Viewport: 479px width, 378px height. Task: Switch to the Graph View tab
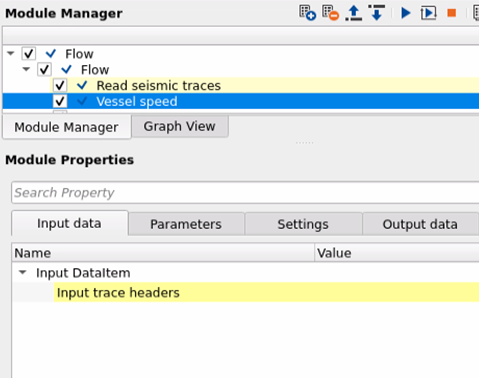click(180, 126)
